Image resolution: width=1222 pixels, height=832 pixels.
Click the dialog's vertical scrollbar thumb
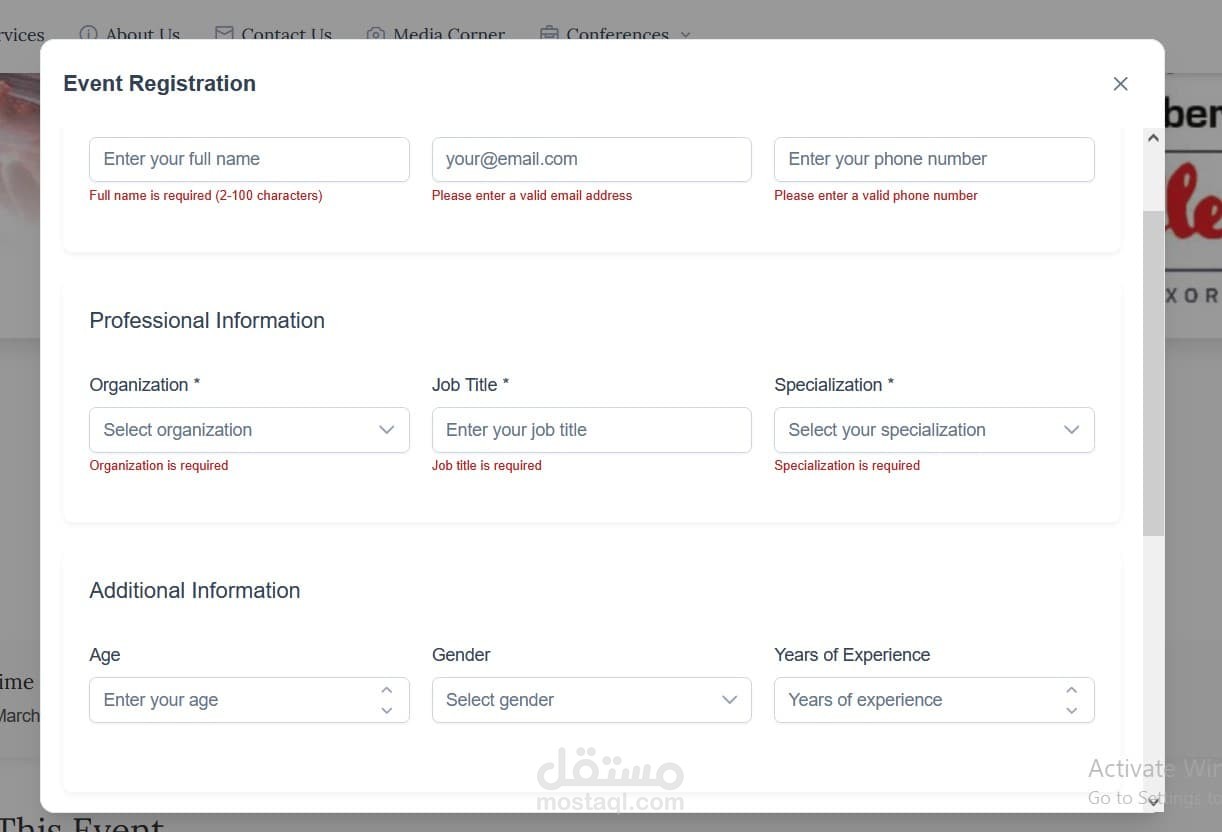click(1153, 370)
